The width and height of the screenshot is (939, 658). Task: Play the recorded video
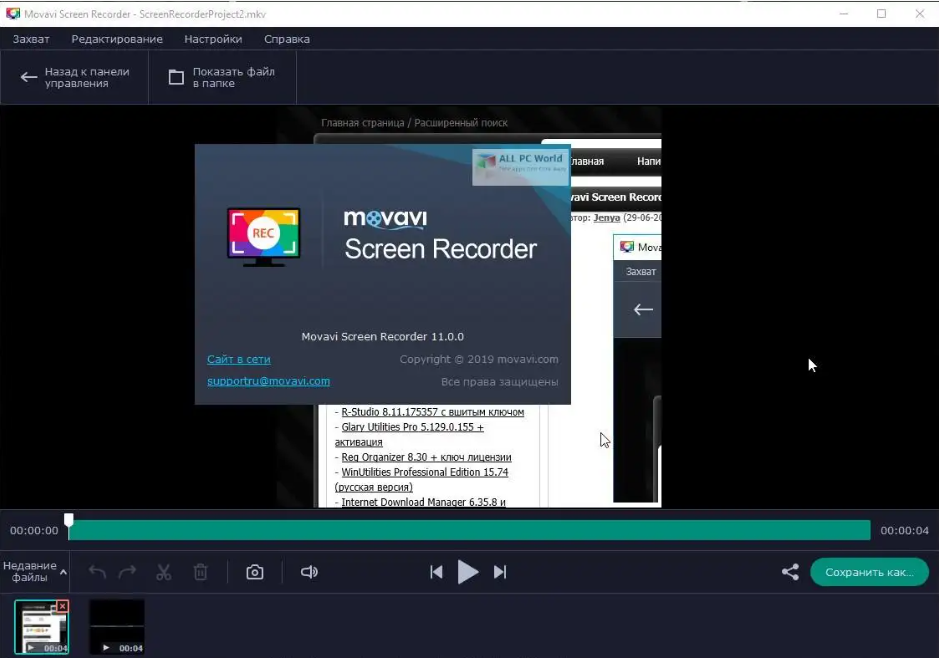(467, 572)
